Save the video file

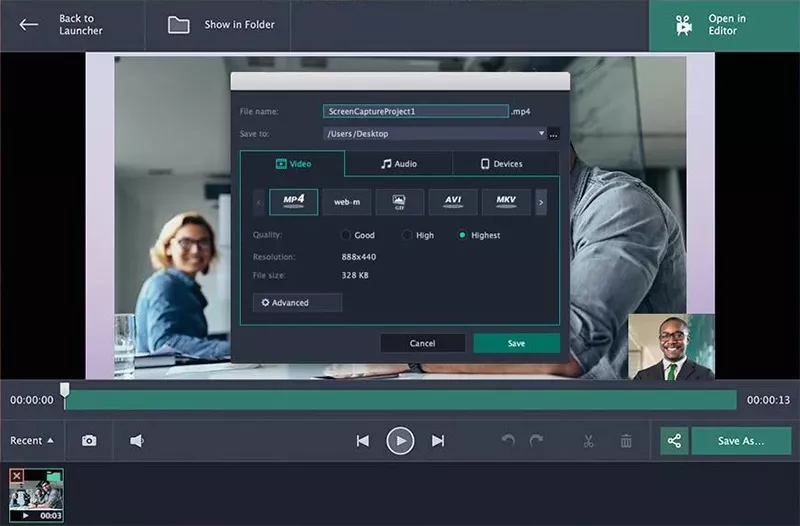point(516,343)
